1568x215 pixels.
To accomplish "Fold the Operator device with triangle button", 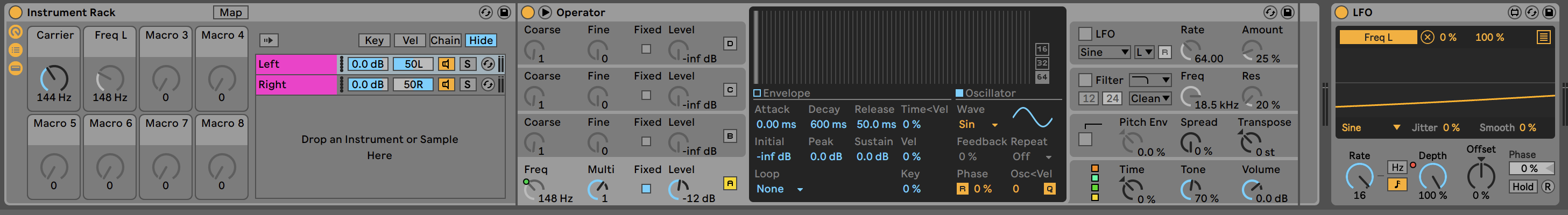I will [546, 12].
